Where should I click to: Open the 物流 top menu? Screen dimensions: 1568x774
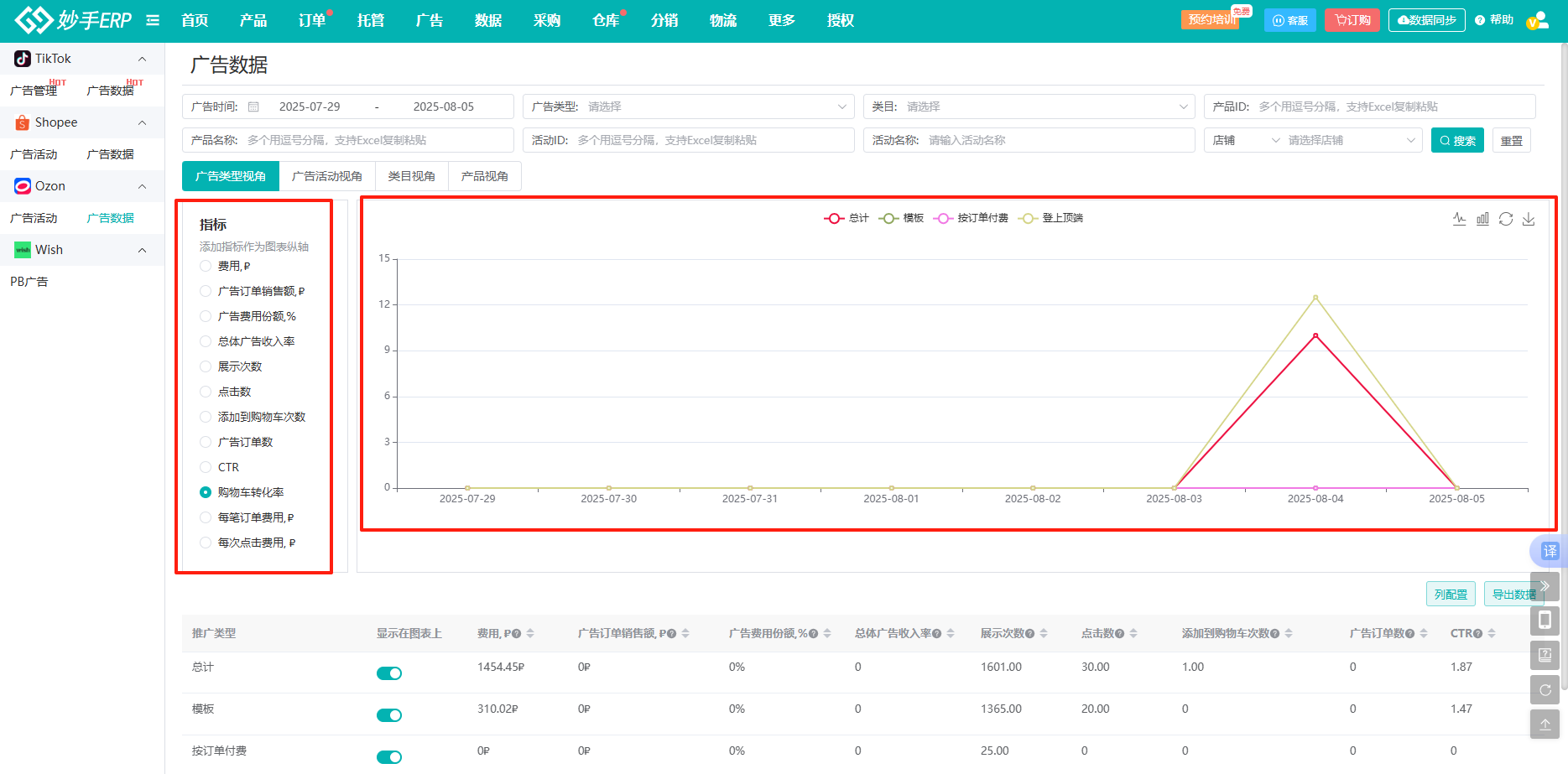pyautogui.click(x=722, y=20)
